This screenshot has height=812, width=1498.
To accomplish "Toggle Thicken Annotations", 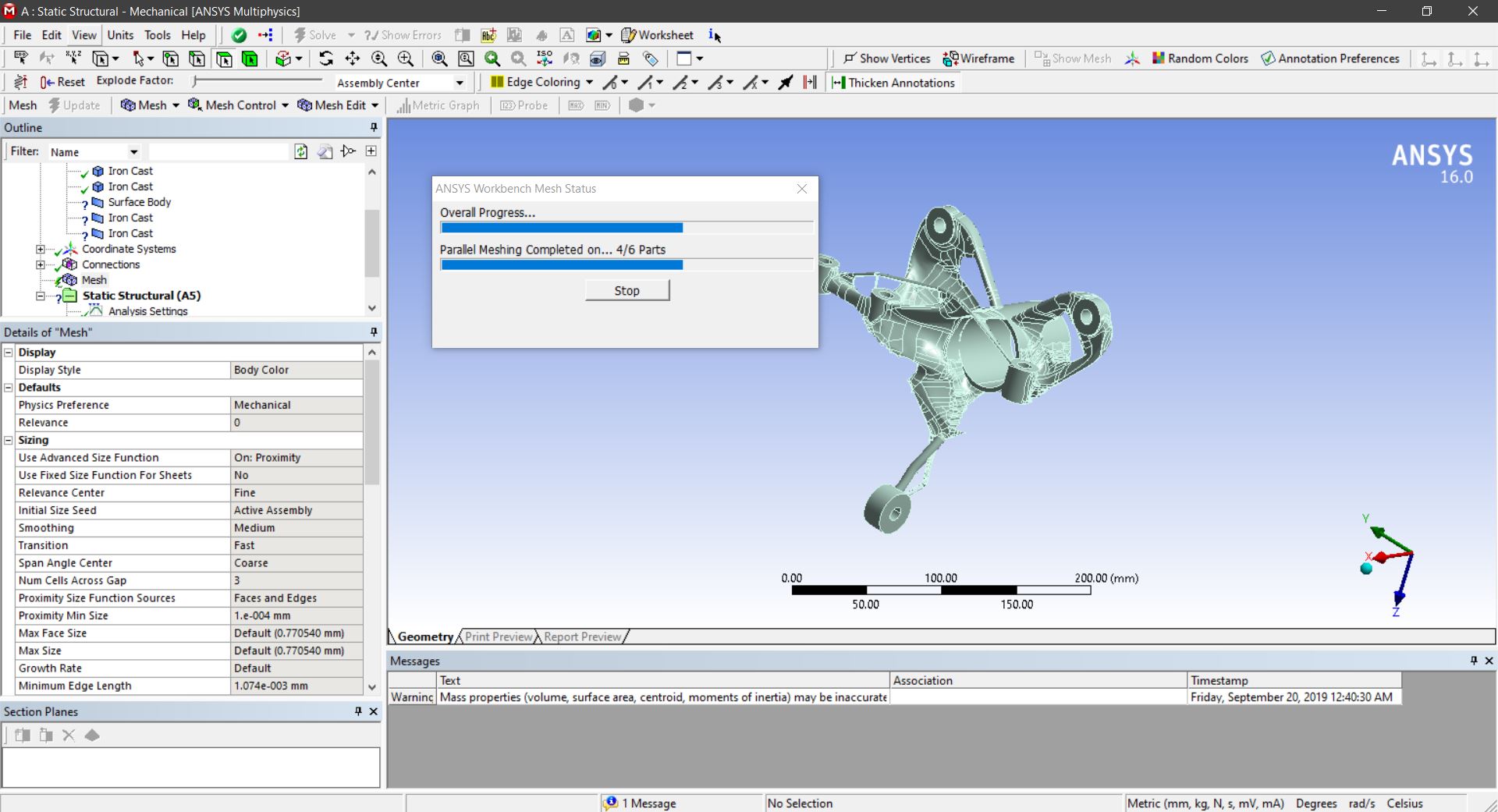I will [x=893, y=83].
